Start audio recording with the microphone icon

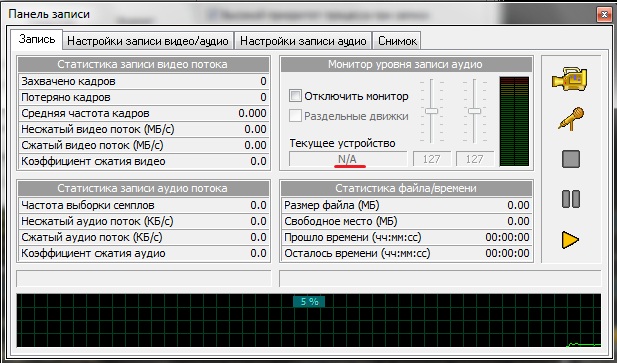click(571, 119)
